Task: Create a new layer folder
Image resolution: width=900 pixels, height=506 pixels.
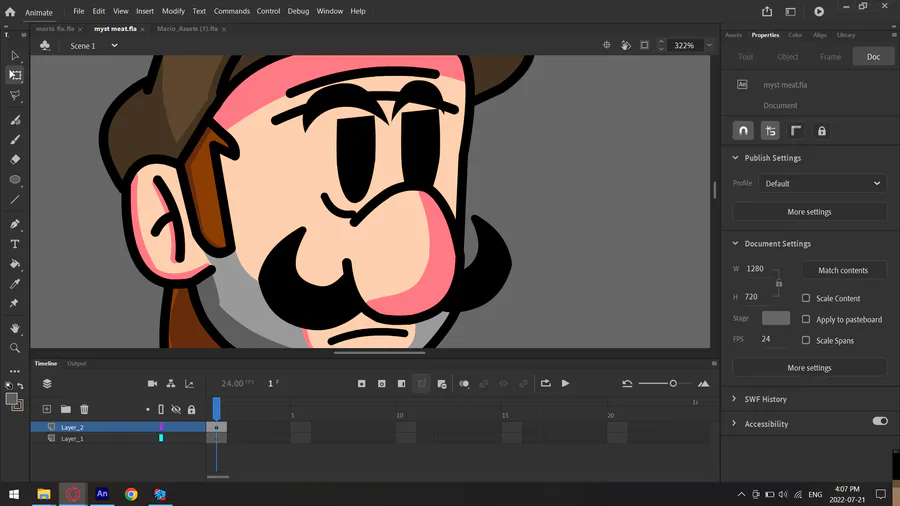Action: tap(66, 409)
